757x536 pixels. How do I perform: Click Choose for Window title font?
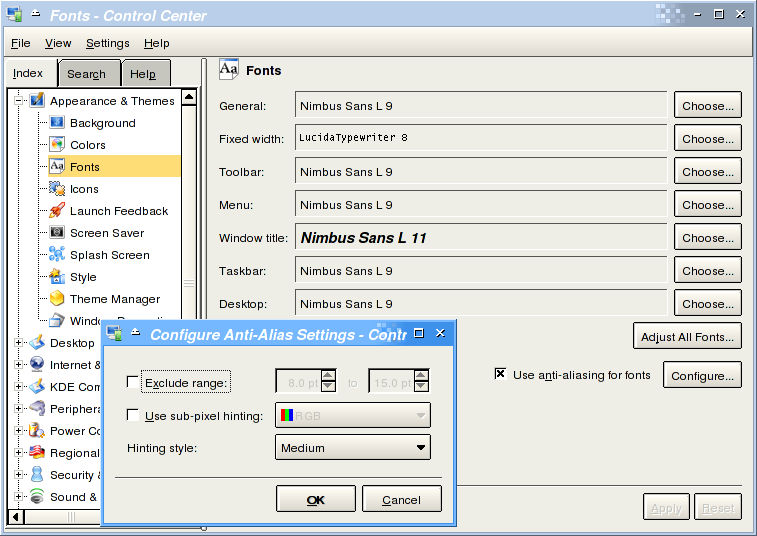click(707, 238)
